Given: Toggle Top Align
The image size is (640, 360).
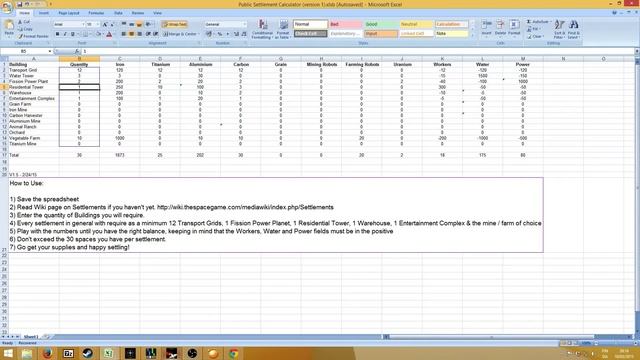Looking at the screenshot, I should [124, 24].
